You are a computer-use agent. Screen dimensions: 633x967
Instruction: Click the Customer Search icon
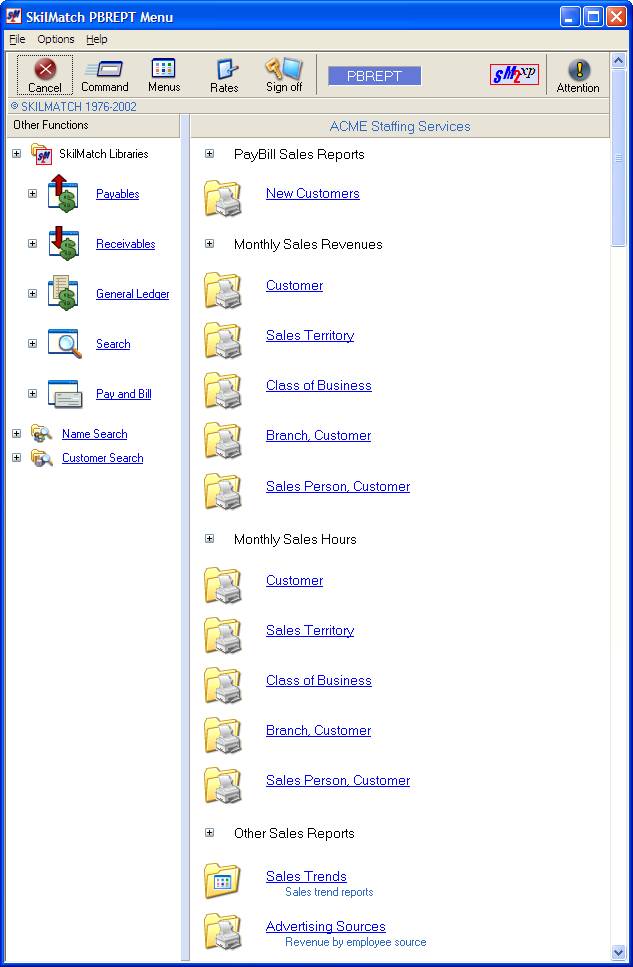(41, 458)
